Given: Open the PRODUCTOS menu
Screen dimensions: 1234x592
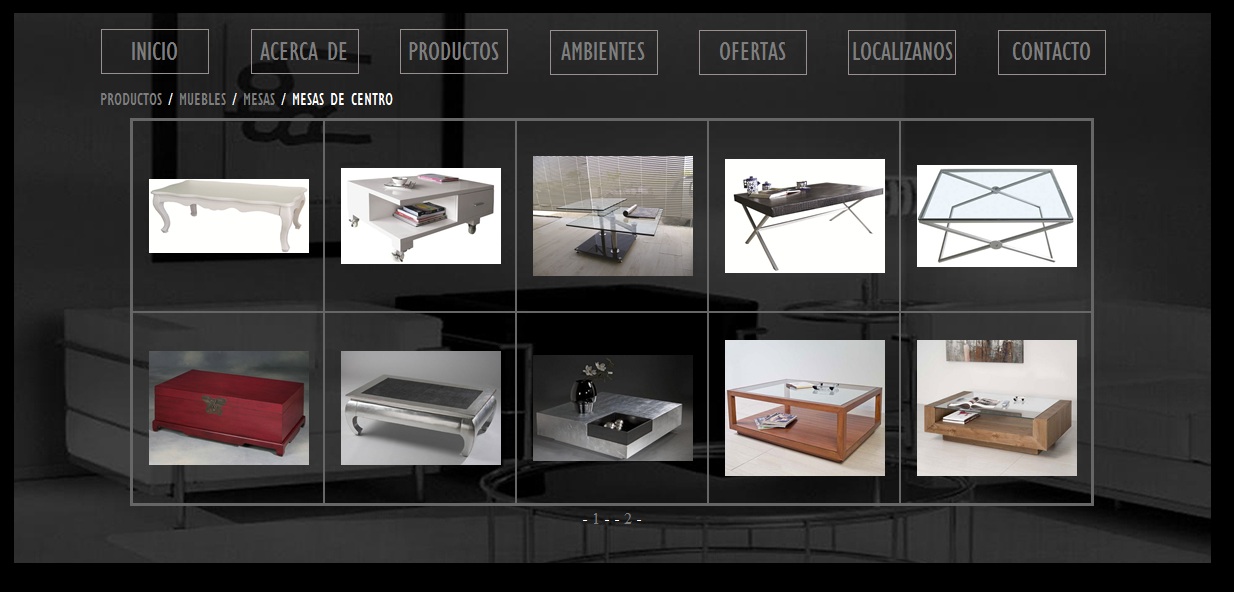Looking at the screenshot, I should click(x=453, y=51).
